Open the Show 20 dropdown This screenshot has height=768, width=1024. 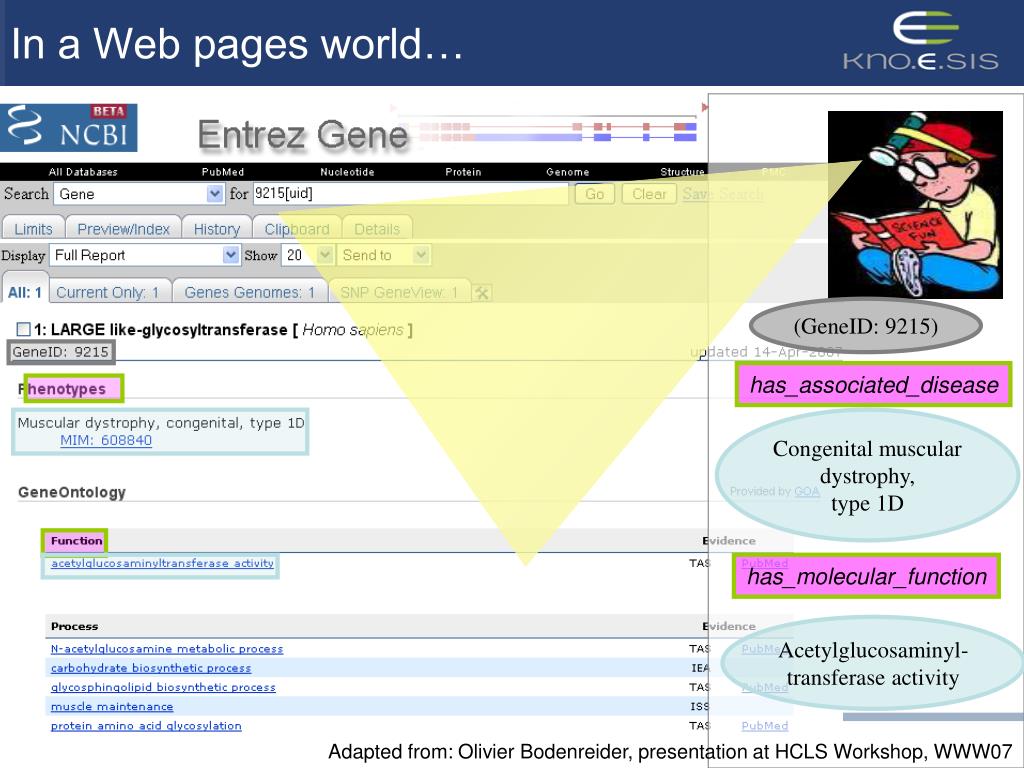(308, 255)
